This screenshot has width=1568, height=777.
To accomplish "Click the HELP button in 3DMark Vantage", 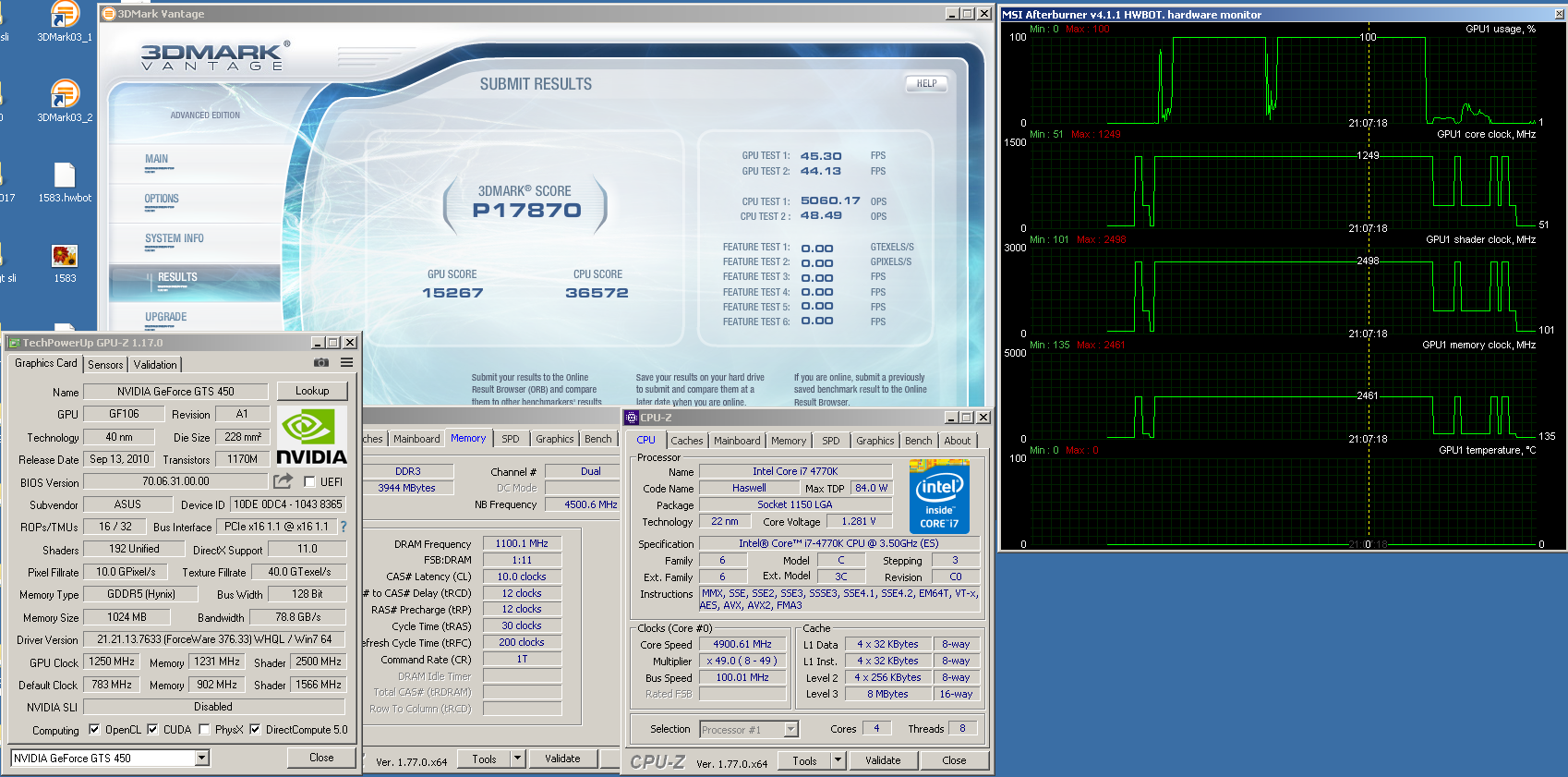I will click(x=926, y=83).
